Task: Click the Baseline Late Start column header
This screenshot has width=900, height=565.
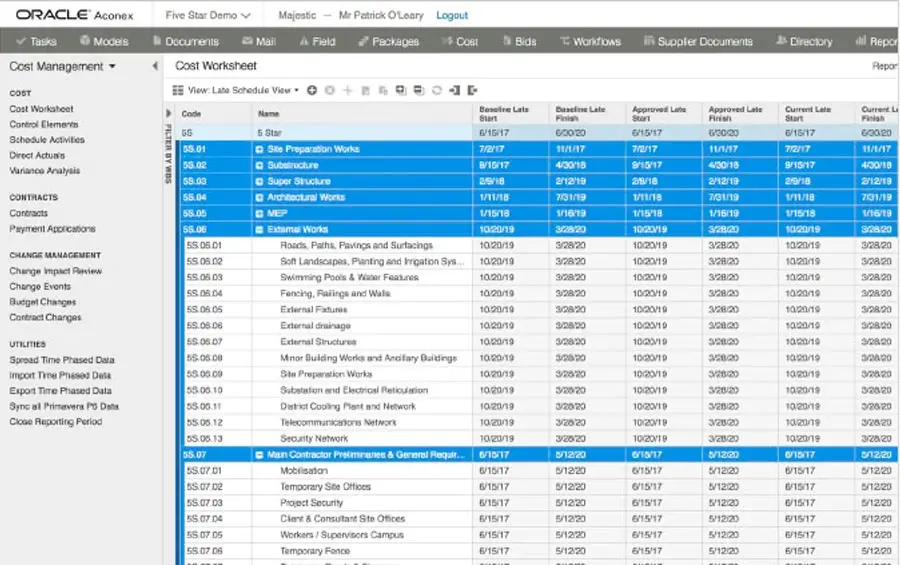Action: [x=504, y=114]
